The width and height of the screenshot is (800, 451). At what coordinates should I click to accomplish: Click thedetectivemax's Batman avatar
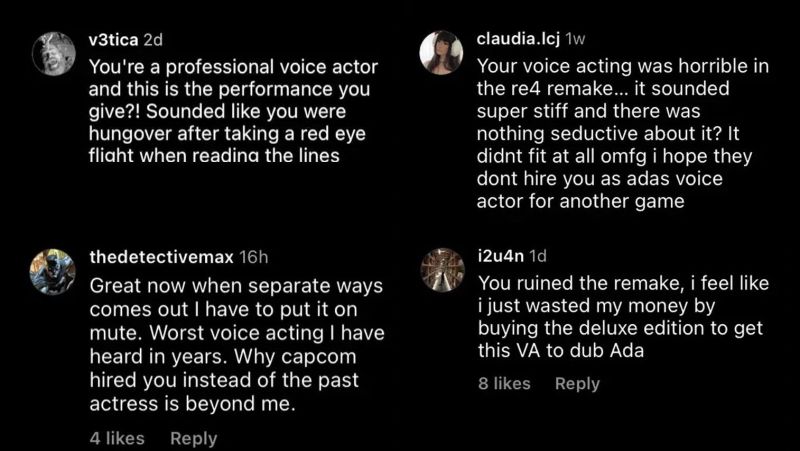click(54, 271)
